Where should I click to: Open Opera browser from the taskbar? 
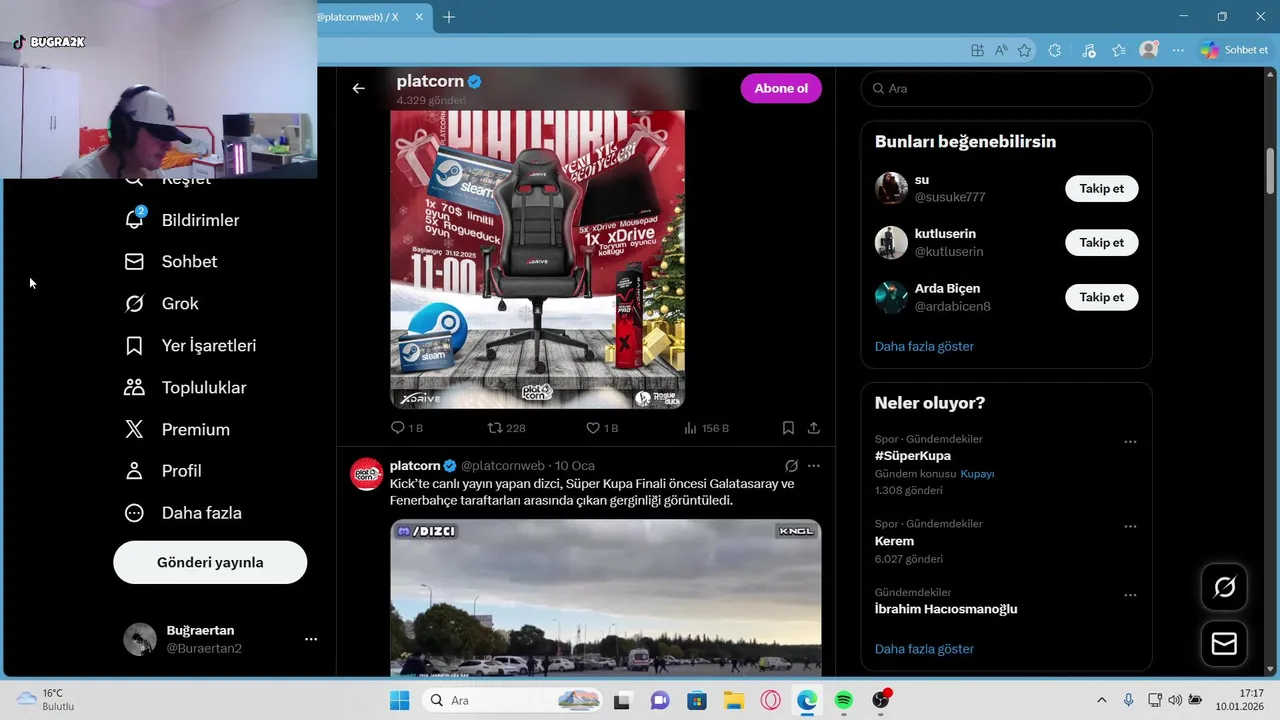(x=770, y=700)
